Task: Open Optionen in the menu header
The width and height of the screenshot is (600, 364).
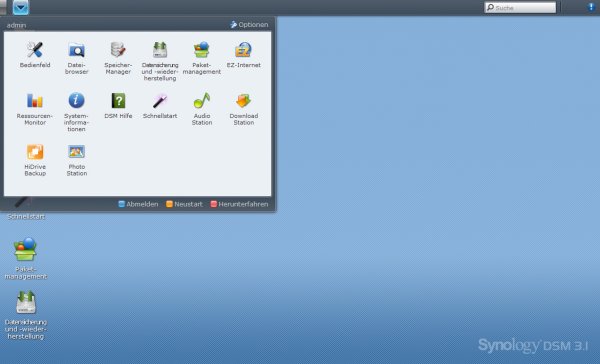Action: tap(249, 24)
